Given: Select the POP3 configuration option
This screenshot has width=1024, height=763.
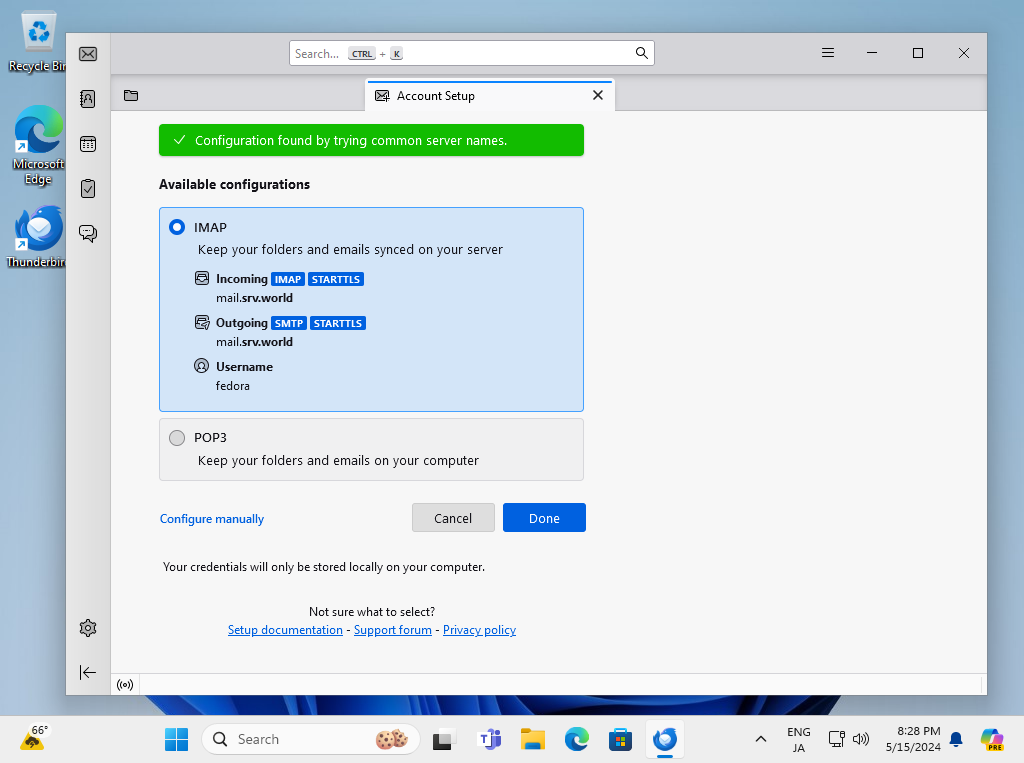Looking at the screenshot, I should (x=177, y=437).
